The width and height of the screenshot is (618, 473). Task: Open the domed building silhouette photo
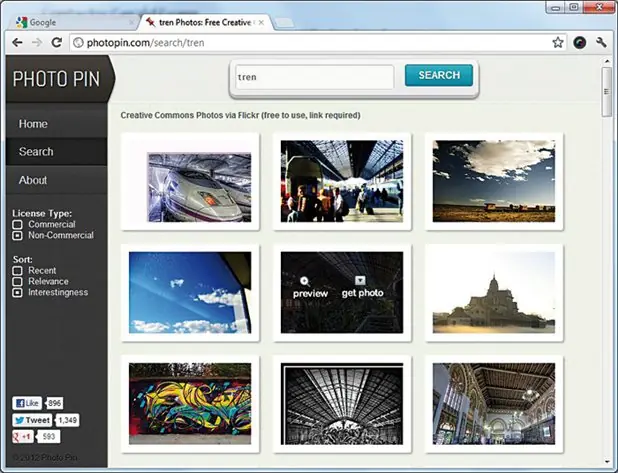click(x=494, y=293)
